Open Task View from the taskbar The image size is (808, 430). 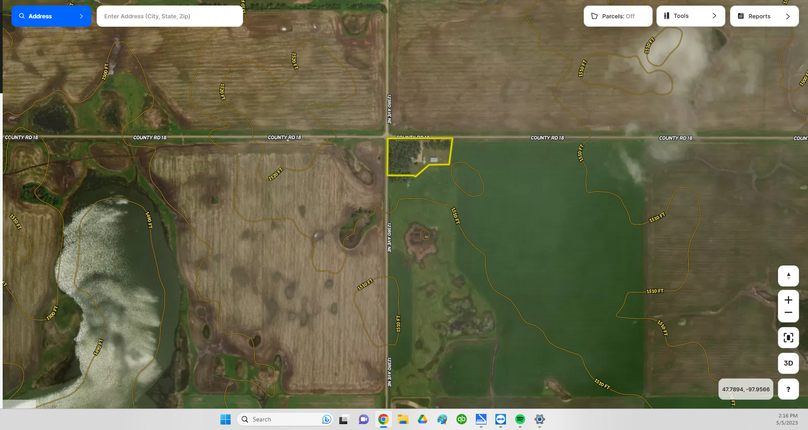tap(343, 419)
